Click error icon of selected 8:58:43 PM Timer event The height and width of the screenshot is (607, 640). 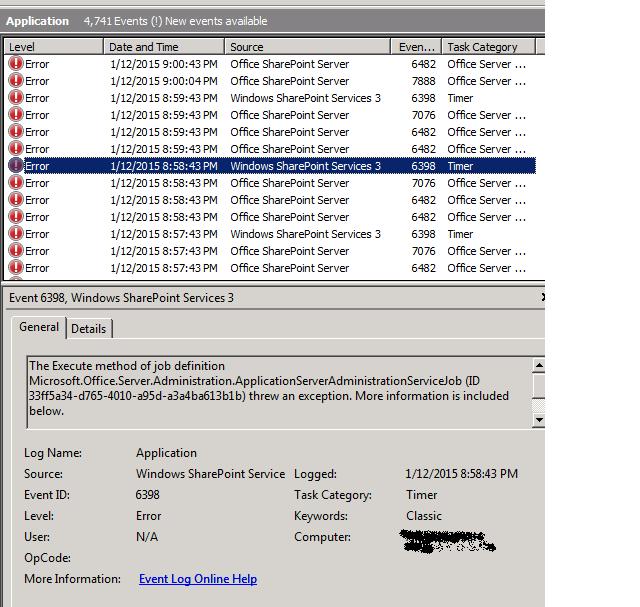tap(16, 166)
